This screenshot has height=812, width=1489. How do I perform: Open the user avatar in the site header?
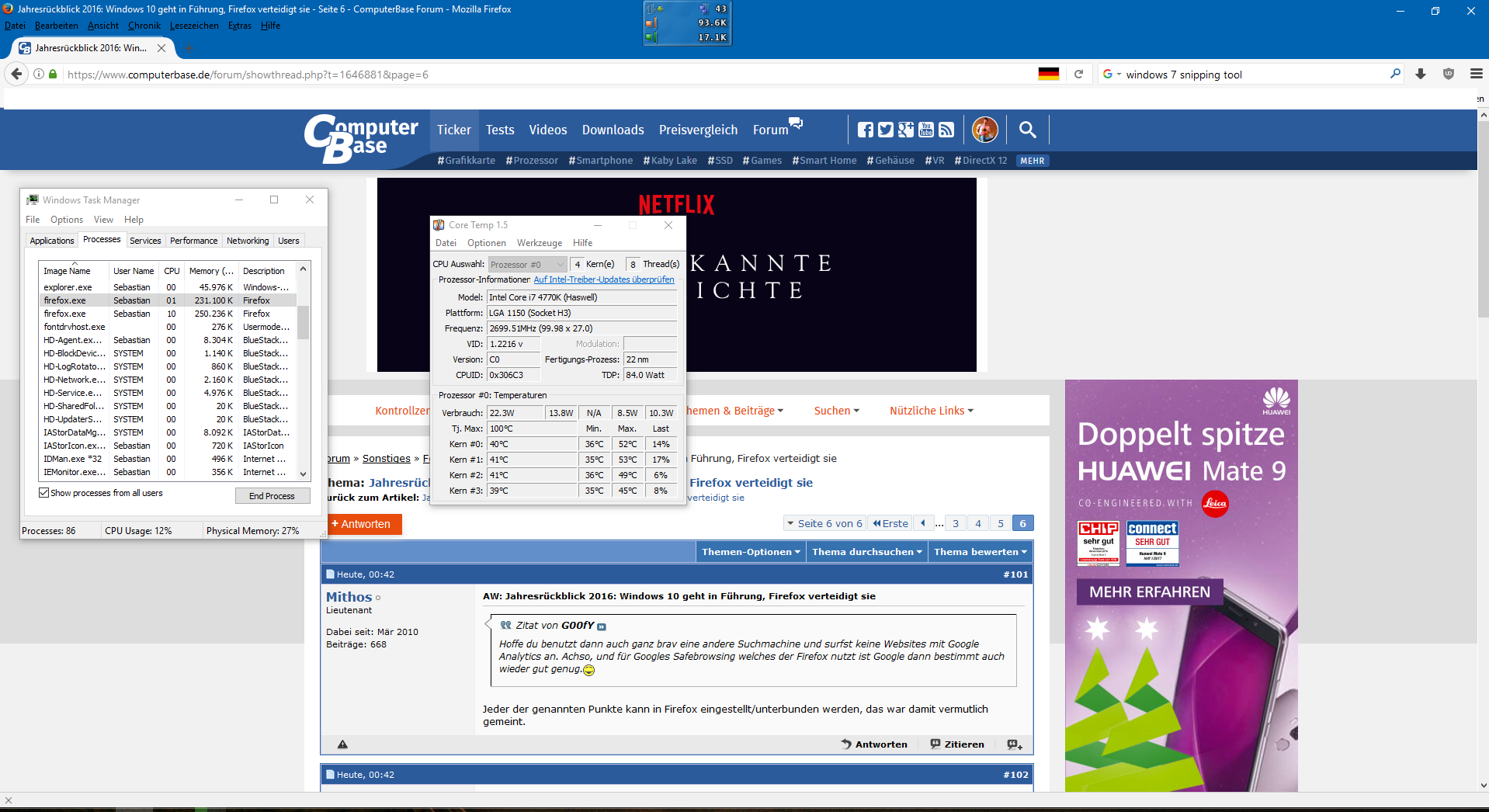[985, 130]
